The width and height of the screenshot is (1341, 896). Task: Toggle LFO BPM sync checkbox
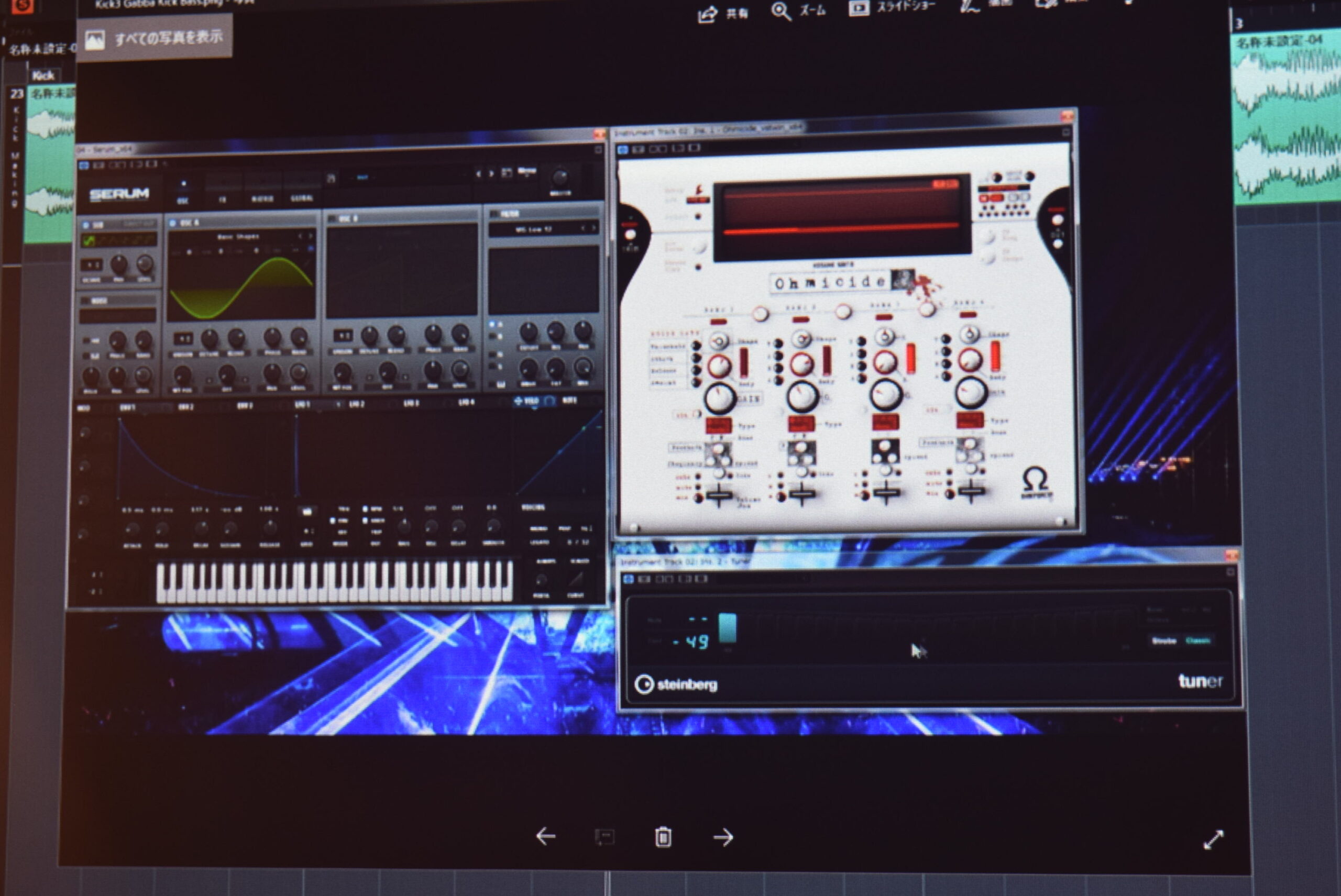click(366, 508)
